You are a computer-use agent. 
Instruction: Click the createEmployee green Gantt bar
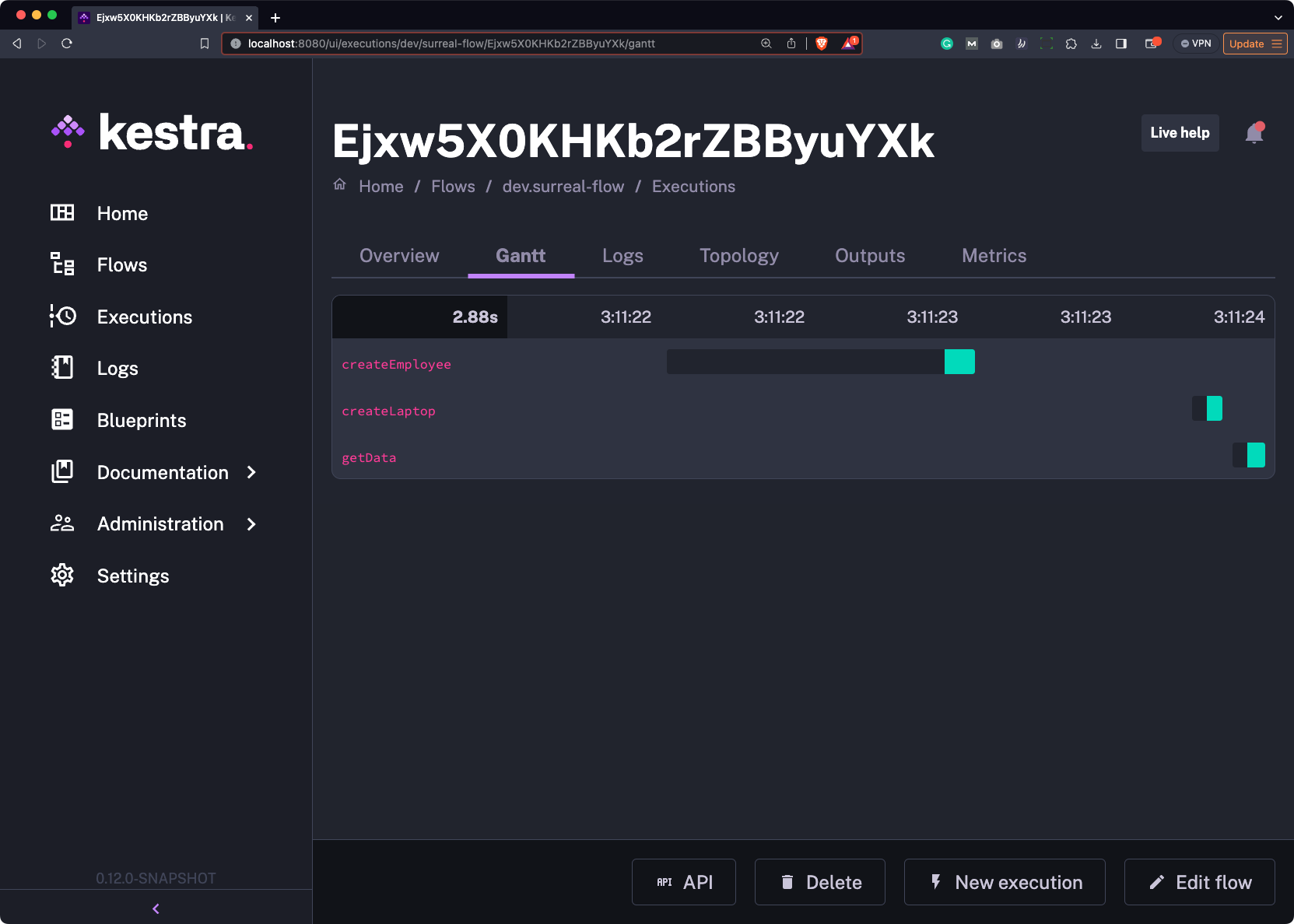(959, 362)
